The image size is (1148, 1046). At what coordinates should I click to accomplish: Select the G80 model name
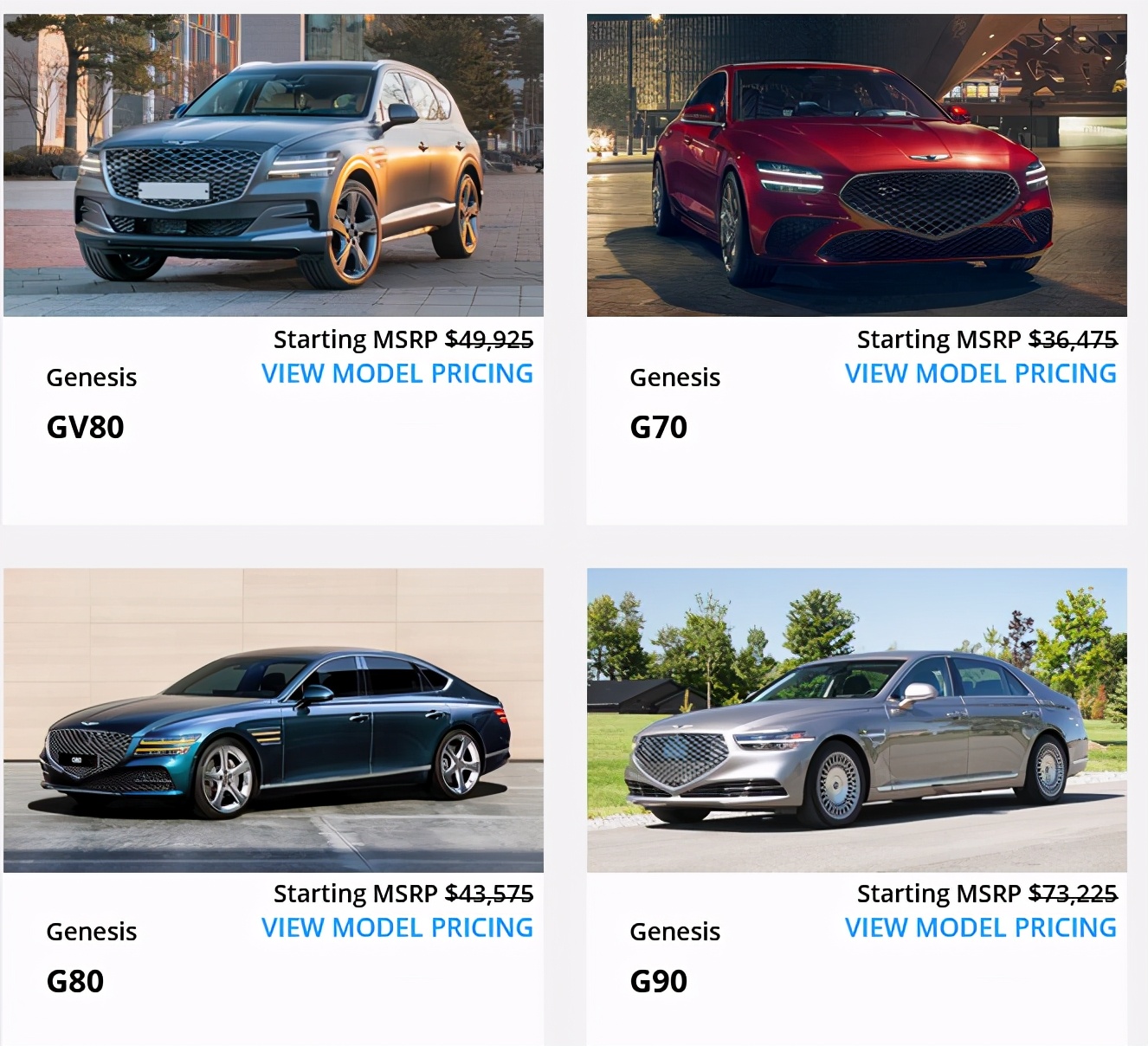pos(75,981)
